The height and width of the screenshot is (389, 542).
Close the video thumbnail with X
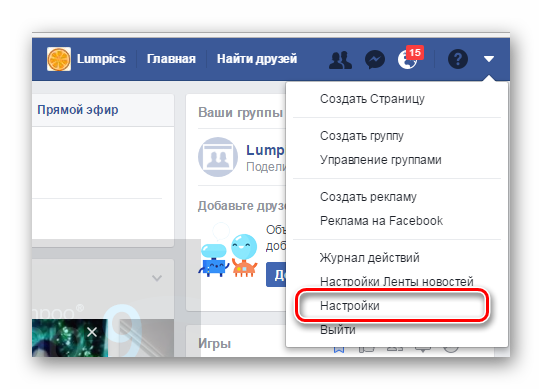tap(92, 332)
